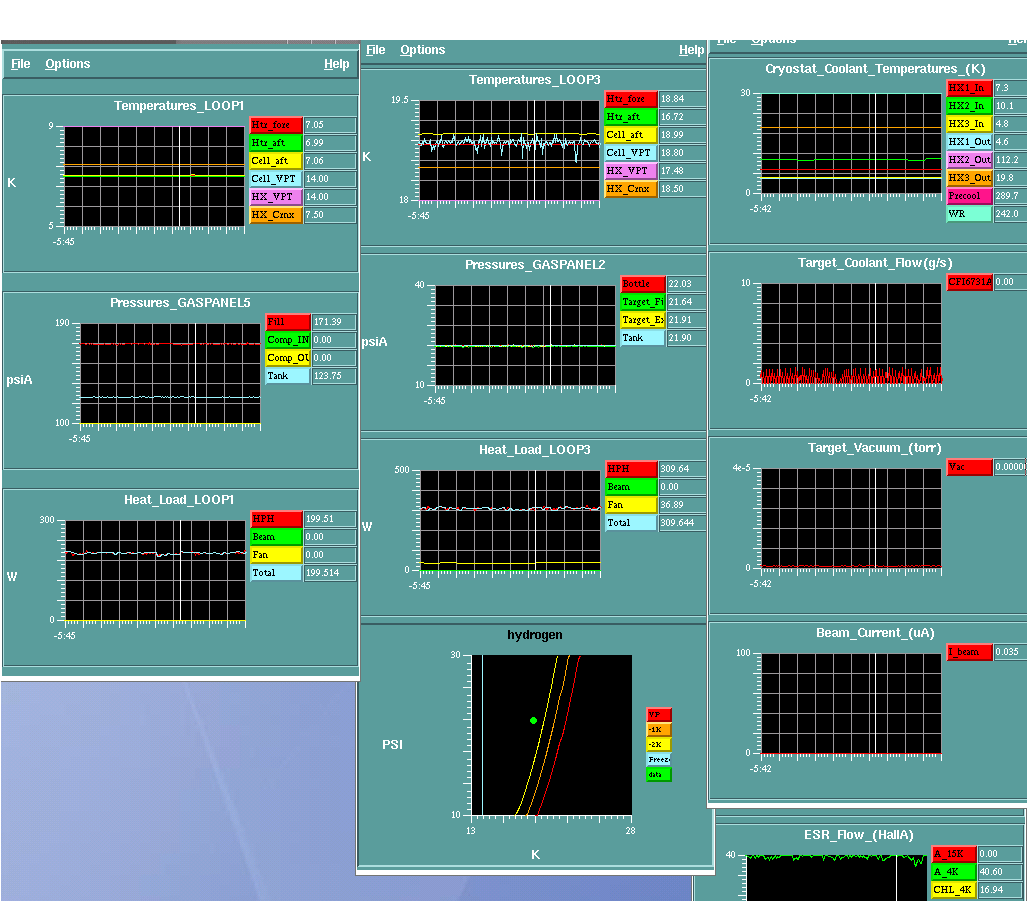Click pink HX_VPT legend in Temperatures_LOOP3
Image resolution: width=1027 pixels, height=901 pixels.
coord(631,171)
